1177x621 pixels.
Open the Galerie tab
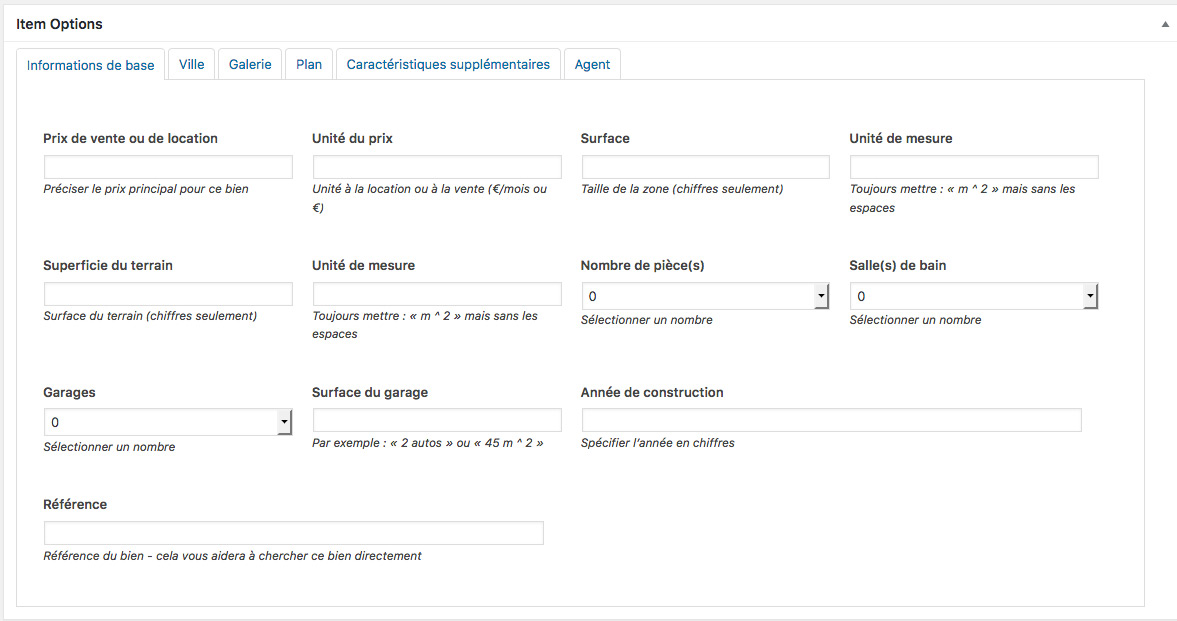(x=250, y=64)
